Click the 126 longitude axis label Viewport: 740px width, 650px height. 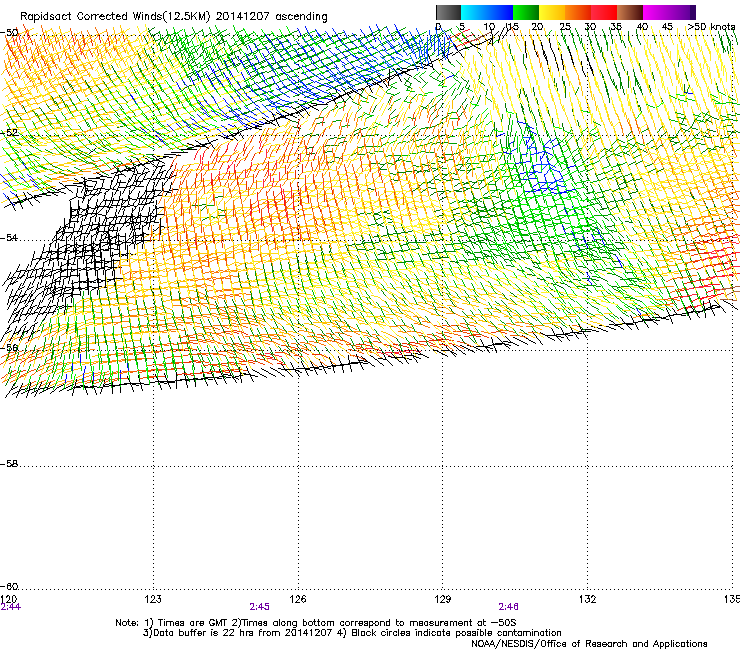(x=298, y=599)
